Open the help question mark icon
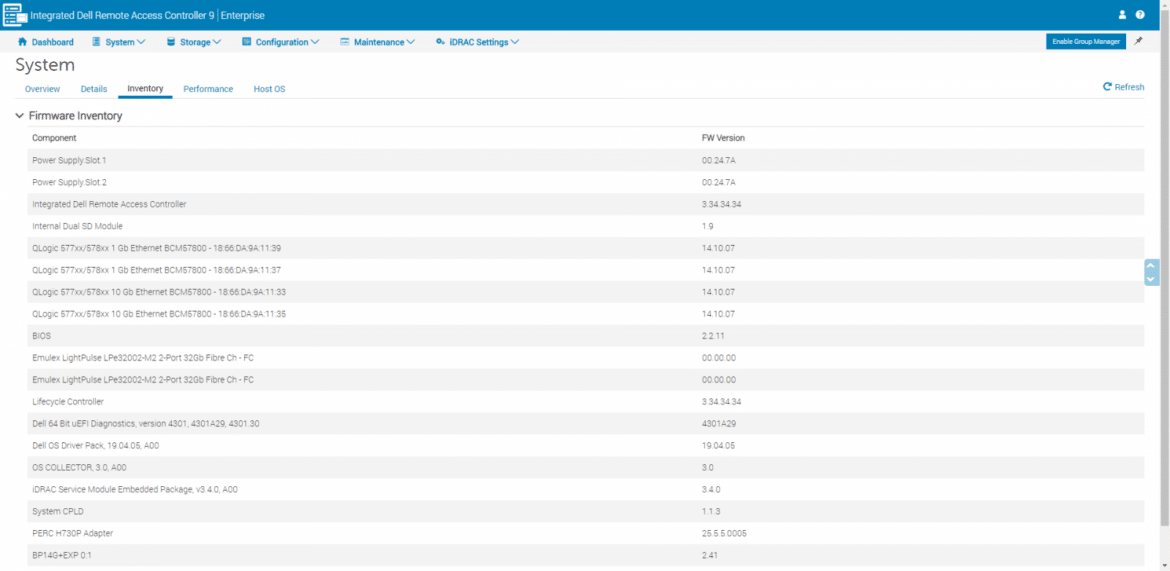The height and width of the screenshot is (571, 1170). (x=1140, y=15)
